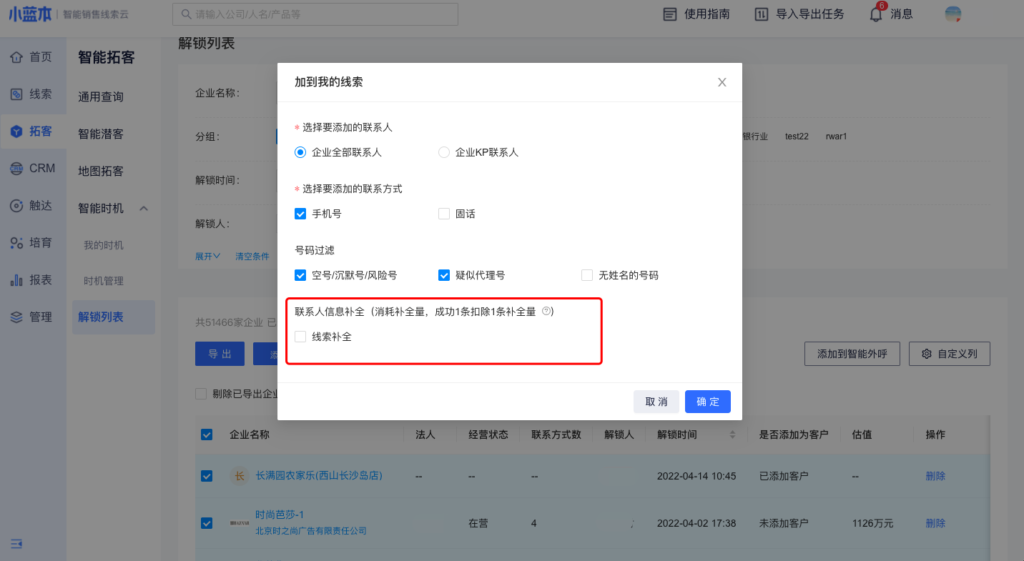Enable the 固话 checkbox
This screenshot has width=1024, height=561.
(444, 213)
